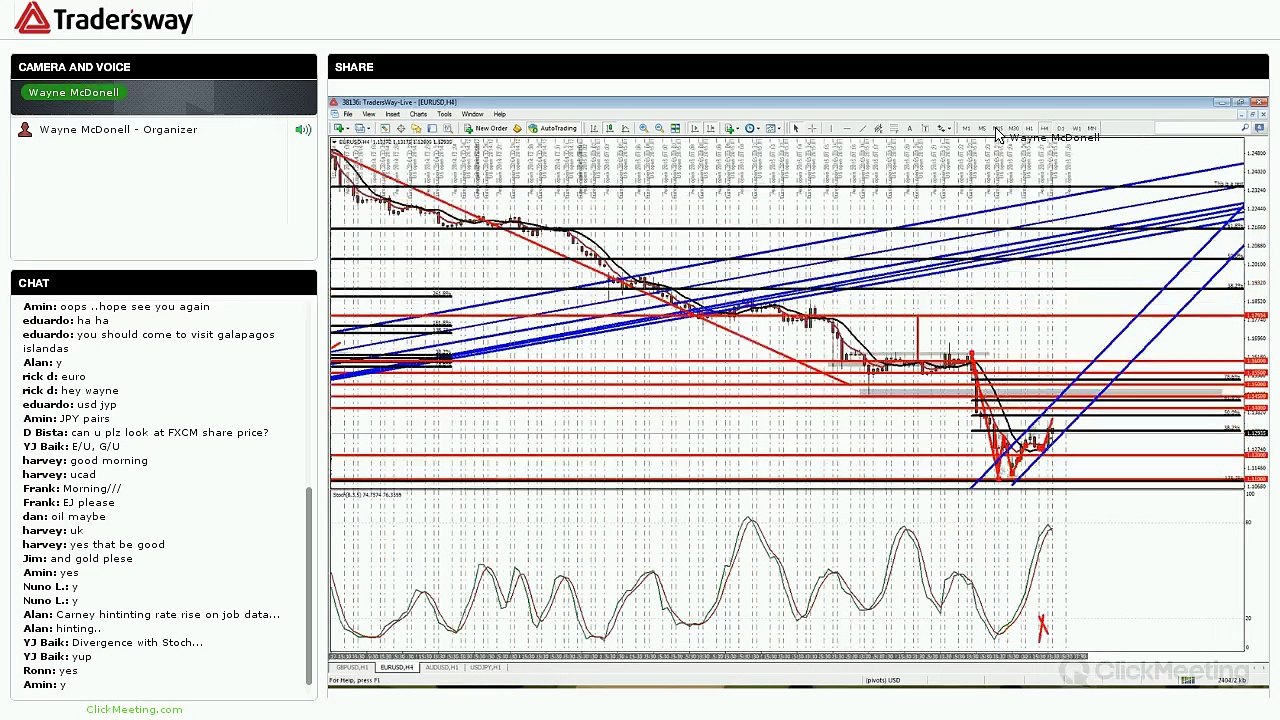This screenshot has height=720, width=1280.
Task: Open the File menu
Action: 348,114
